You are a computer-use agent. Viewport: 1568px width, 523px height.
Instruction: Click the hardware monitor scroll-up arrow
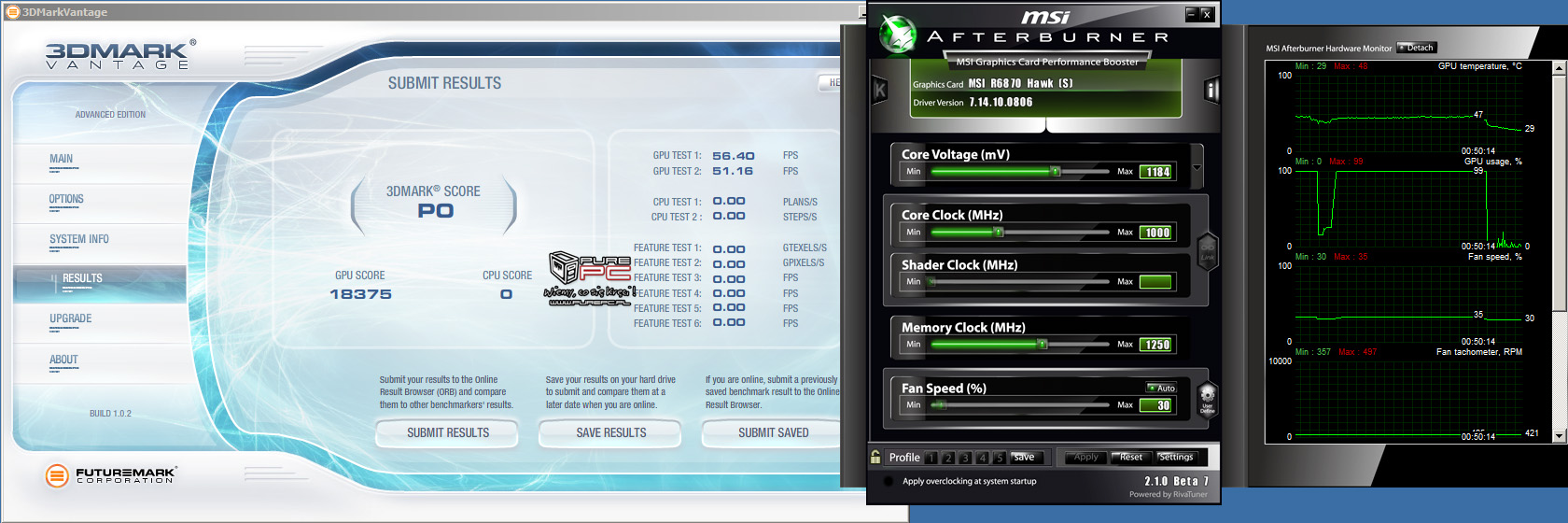(1559, 68)
